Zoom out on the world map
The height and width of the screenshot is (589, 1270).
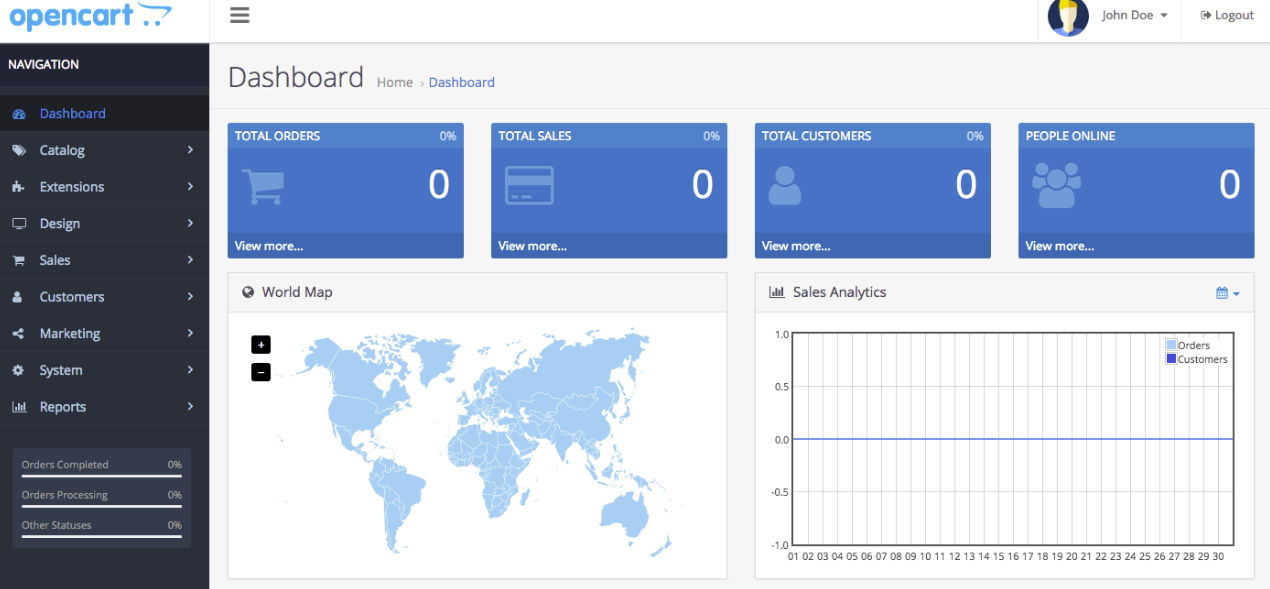coord(261,372)
